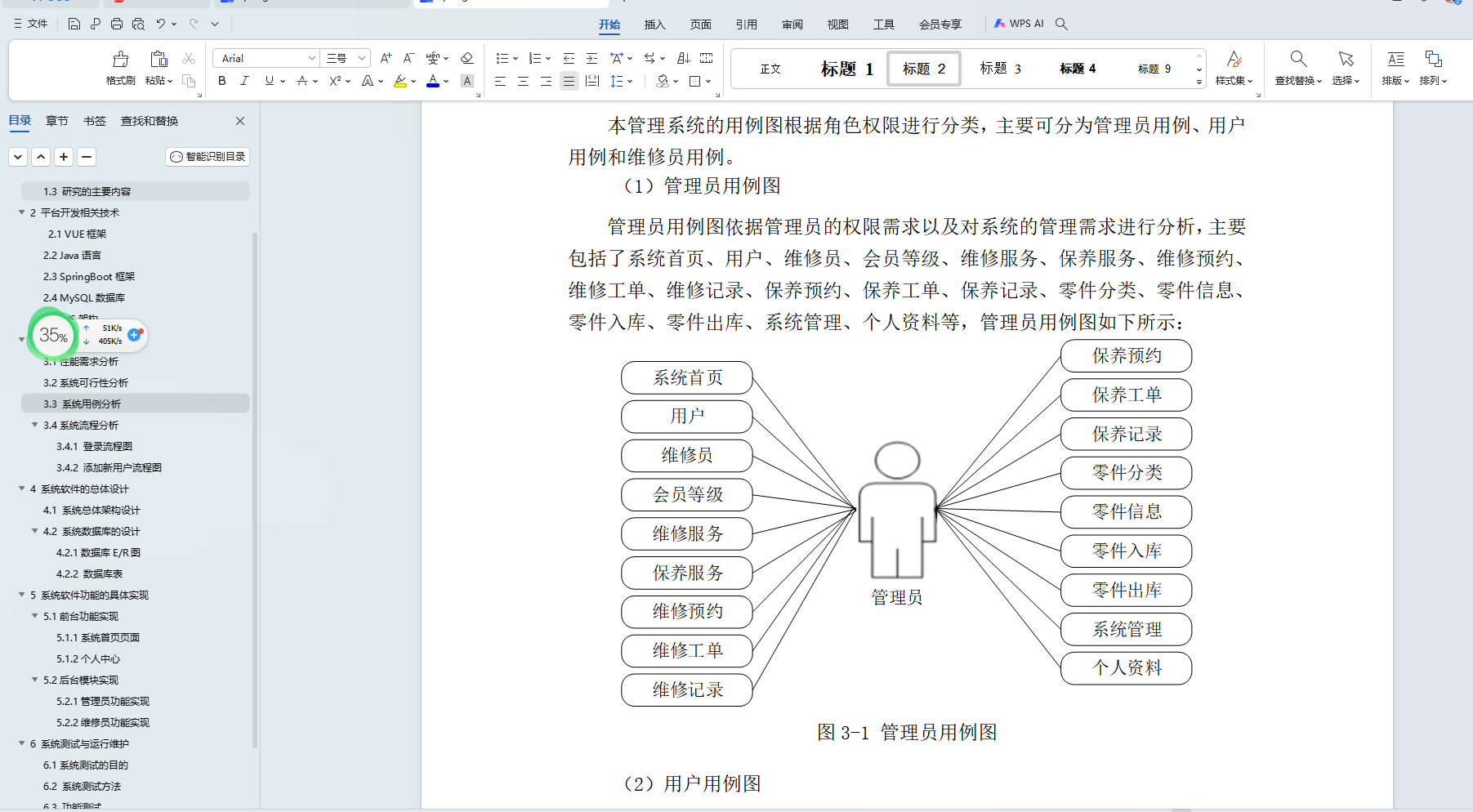
Task: Click the Style Set (样式集) icon
Action: (x=1234, y=59)
